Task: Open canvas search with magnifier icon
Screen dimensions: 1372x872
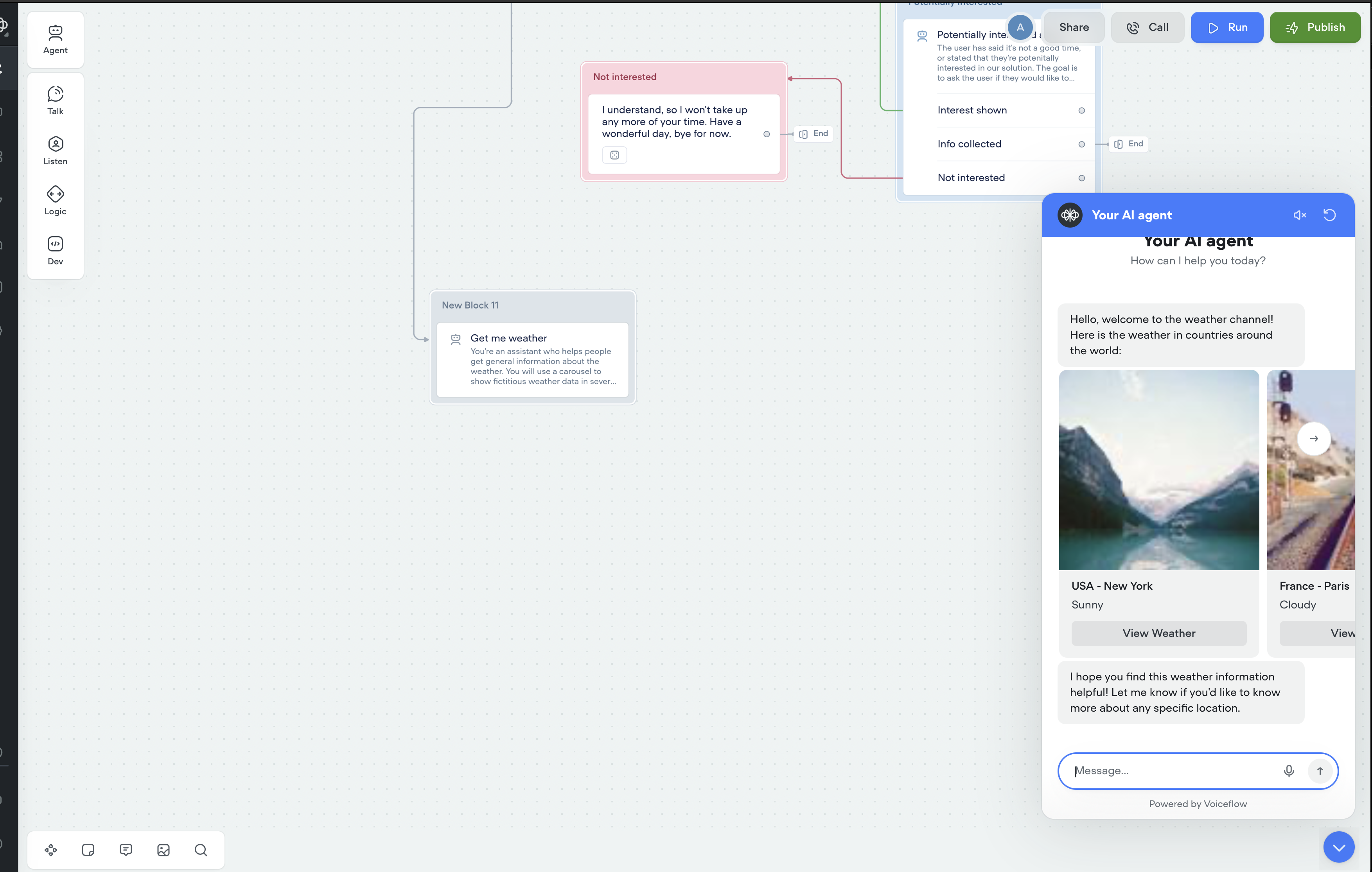Action: click(201, 850)
